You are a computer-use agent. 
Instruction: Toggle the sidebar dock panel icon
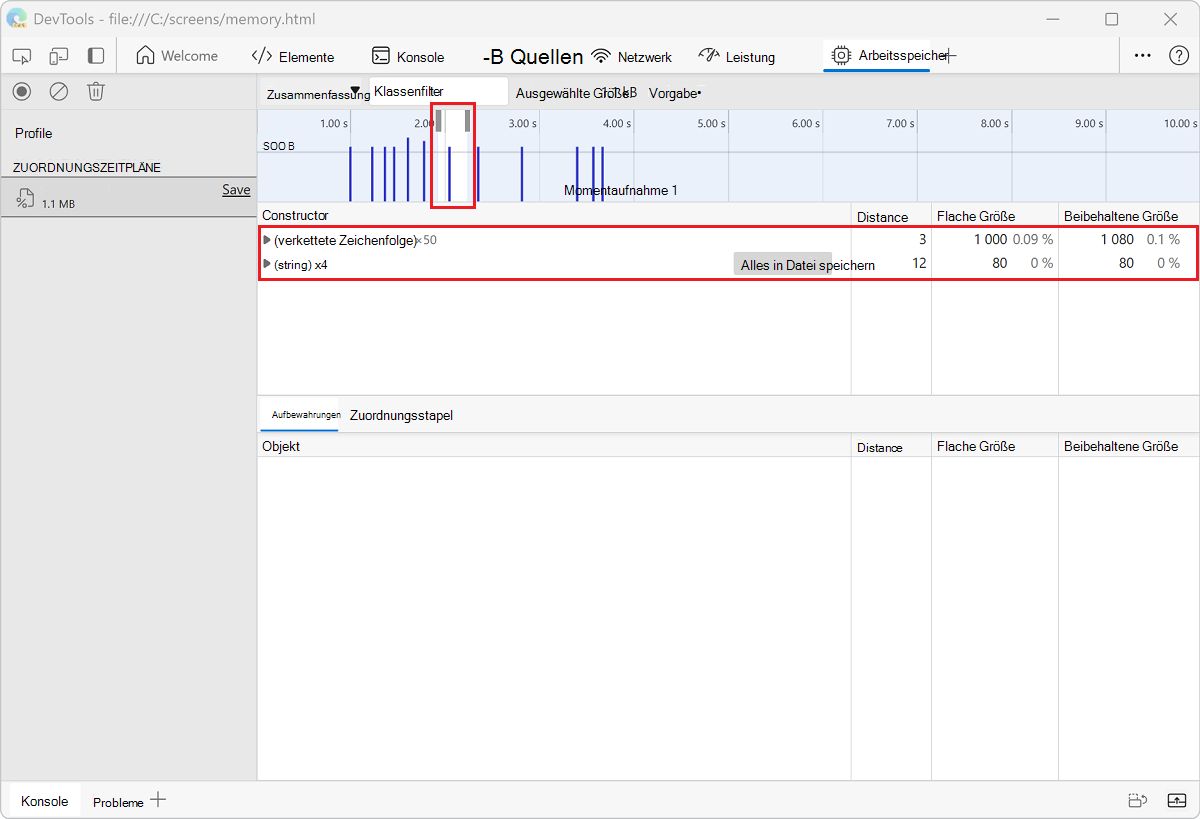click(96, 56)
